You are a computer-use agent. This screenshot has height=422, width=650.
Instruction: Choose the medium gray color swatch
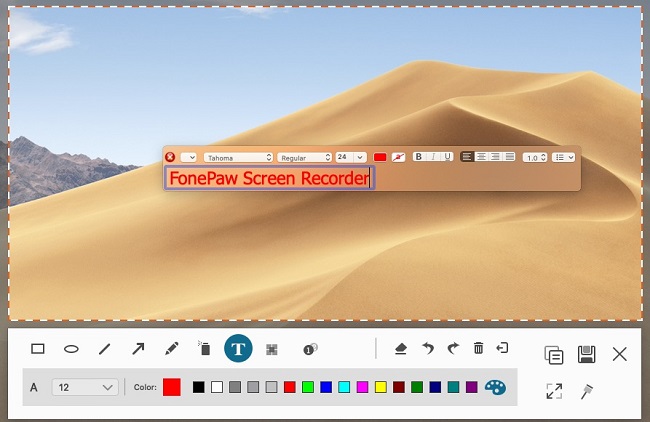pos(253,387)
